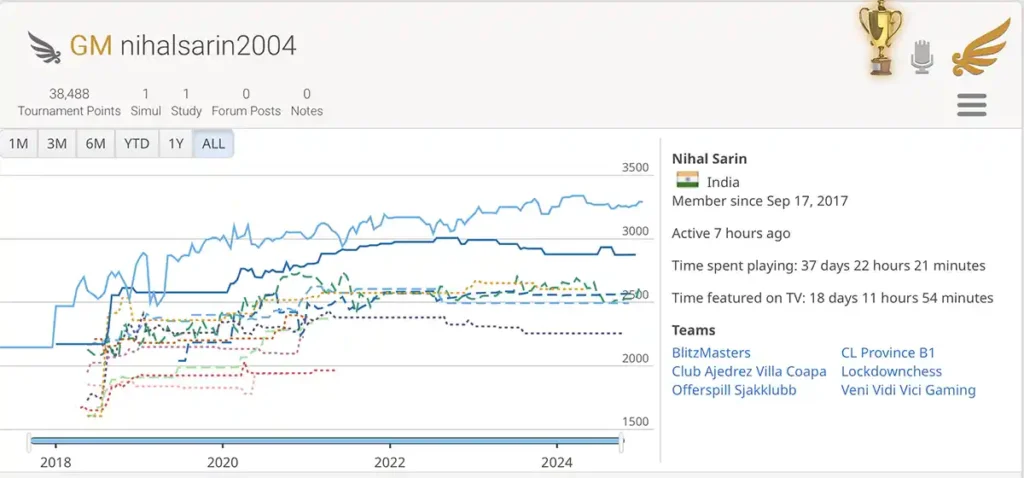Select the ALL time range

pyautogui.click(x=213, y=144)
